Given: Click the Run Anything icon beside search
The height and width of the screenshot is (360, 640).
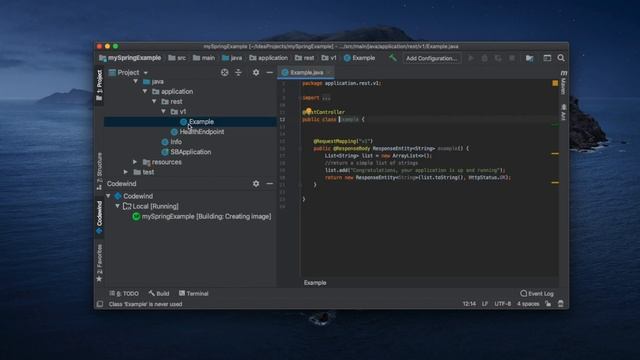Looking at the screenshot, I should tap(547, 58).
